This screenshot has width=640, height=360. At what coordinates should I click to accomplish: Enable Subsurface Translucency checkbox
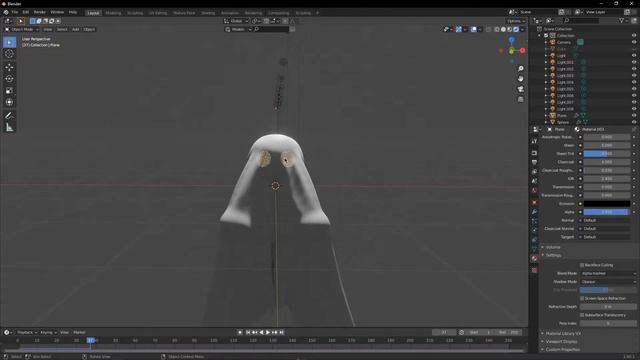(582, 315)
